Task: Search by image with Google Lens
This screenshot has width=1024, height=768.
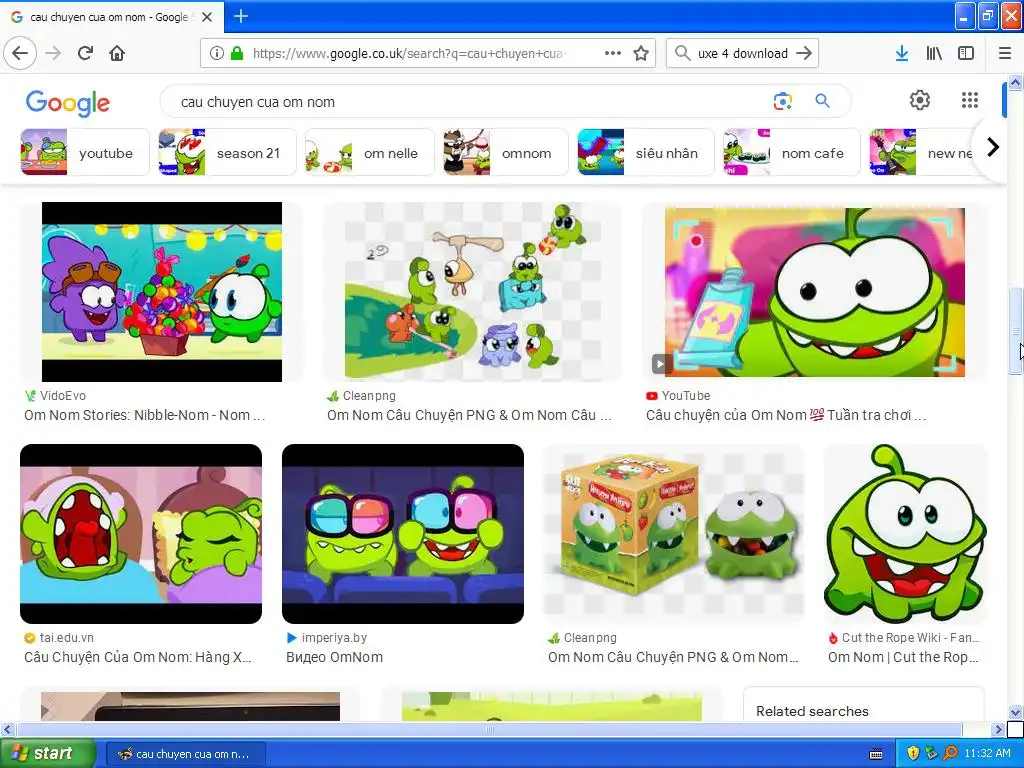Action: [x=782, y=101]
